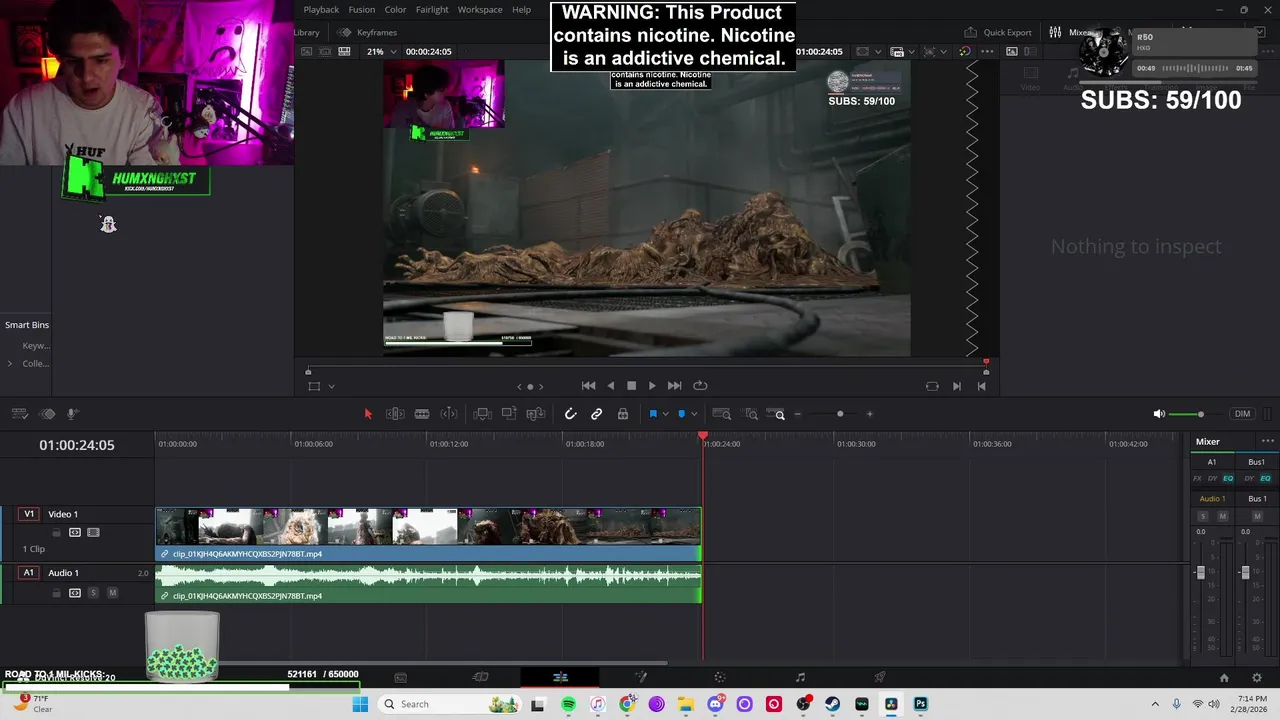Viewport: 1280px width, 720px height.
Task: Play the timeline in reverse
Action: (610, 386)
